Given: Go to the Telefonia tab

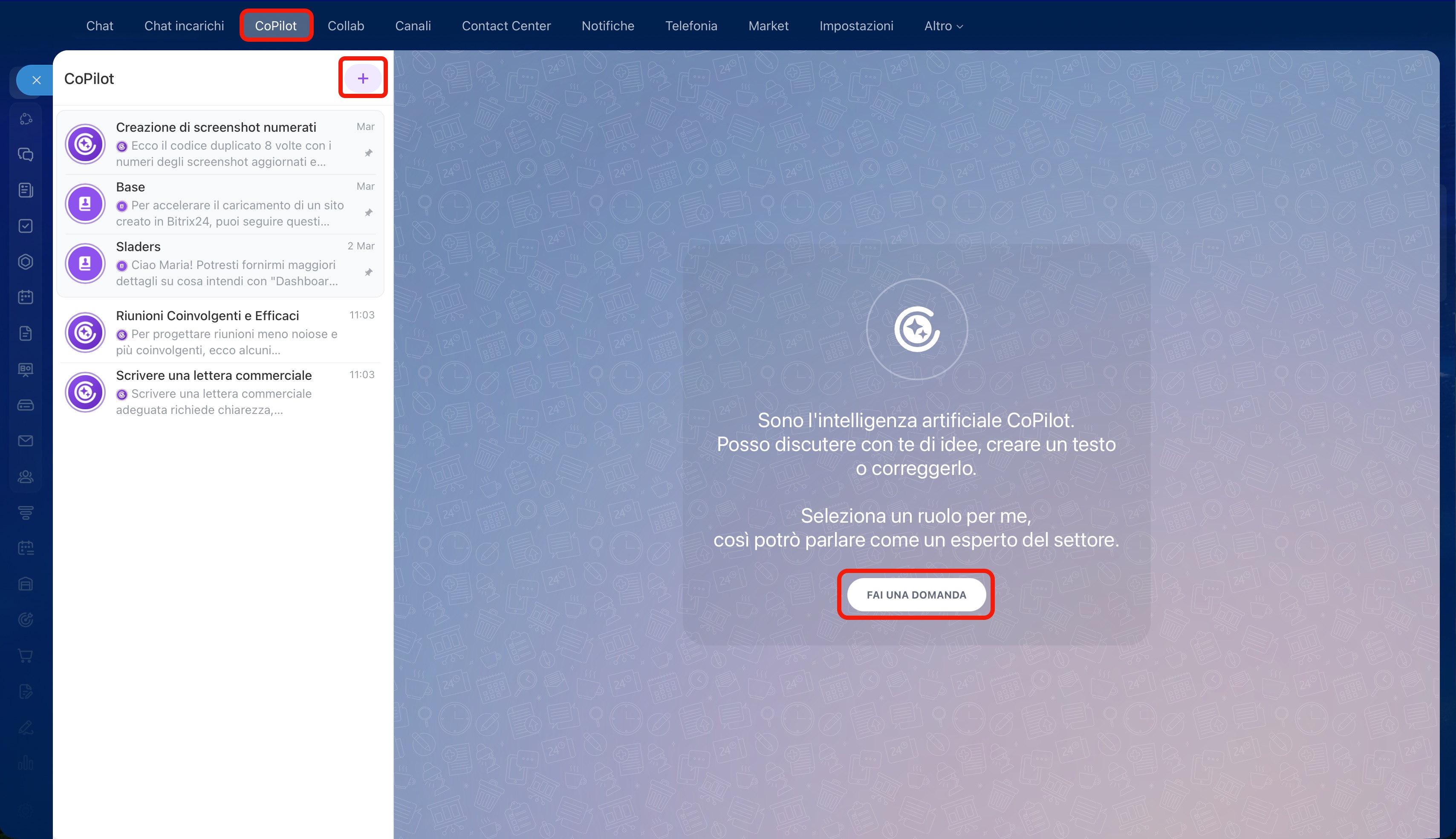Looking at the screenshot, I should click(691, 26).
